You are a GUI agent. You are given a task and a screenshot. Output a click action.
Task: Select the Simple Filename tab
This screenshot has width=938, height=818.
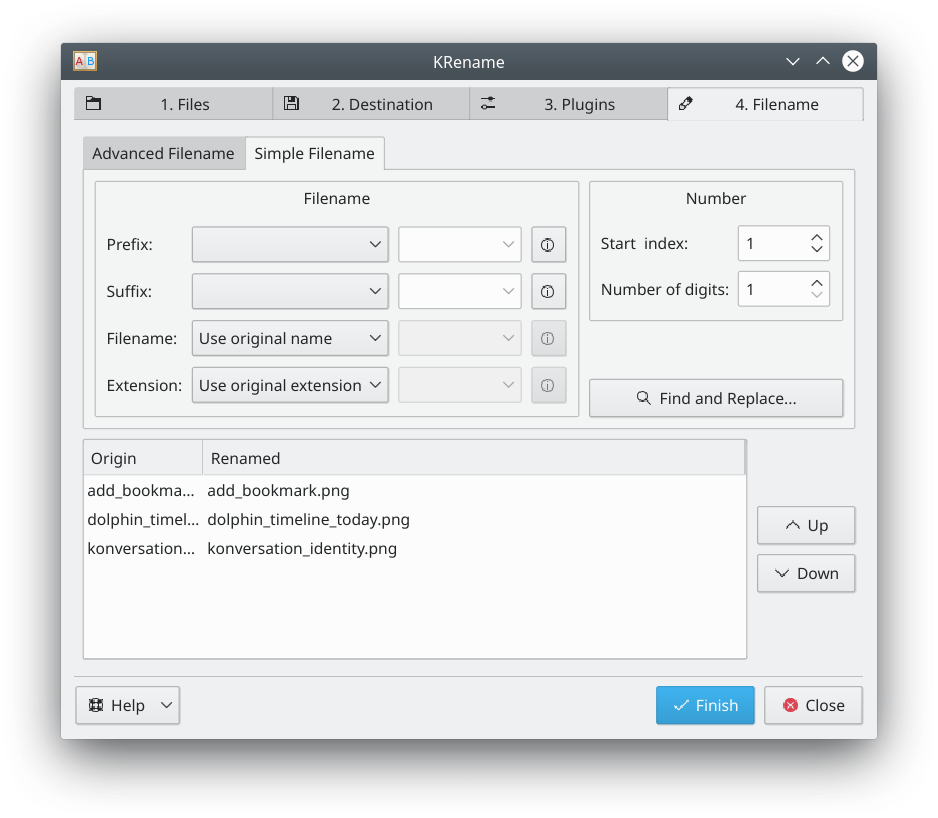click(315, 154)
